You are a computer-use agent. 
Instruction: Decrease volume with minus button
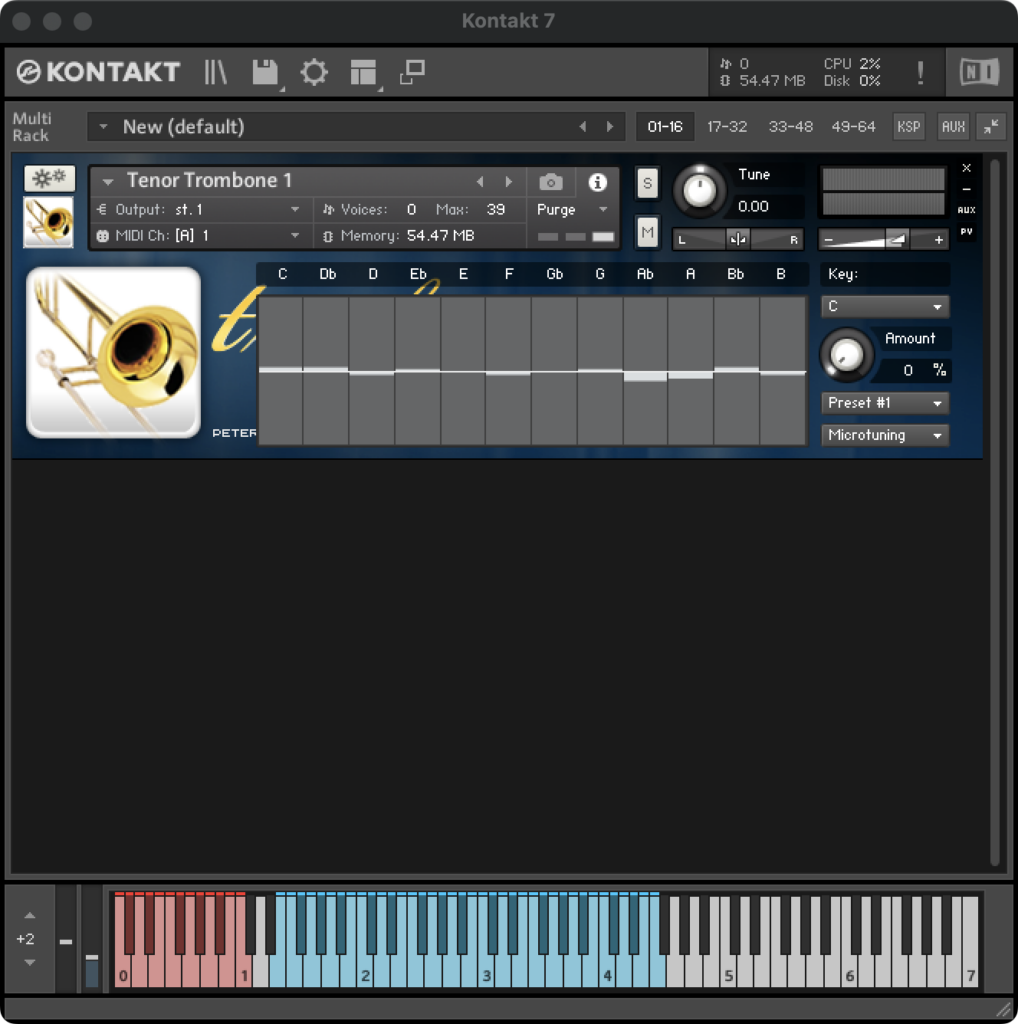(x=828, y=240)
